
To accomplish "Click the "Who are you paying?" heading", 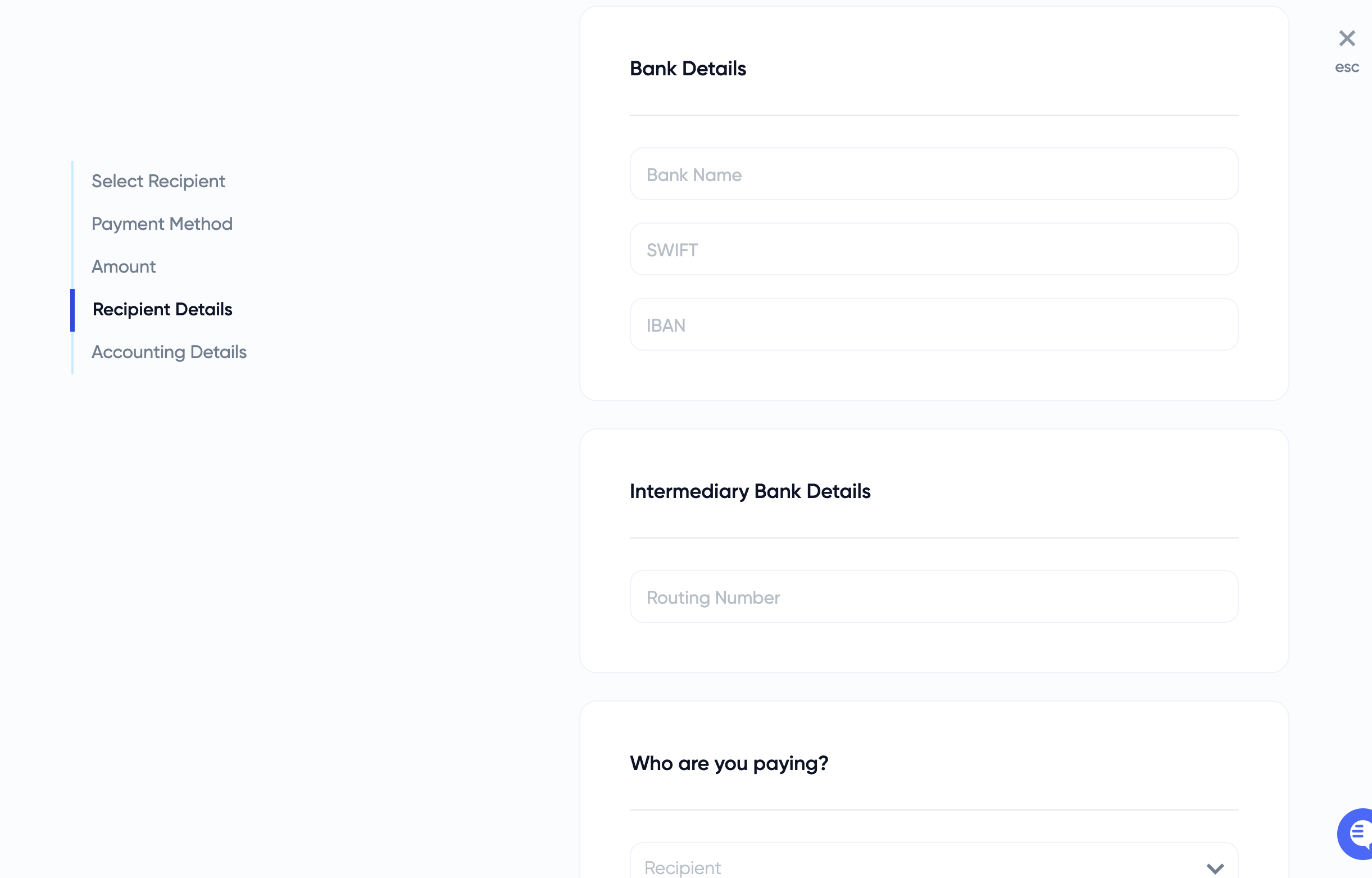I will point(729,763).
